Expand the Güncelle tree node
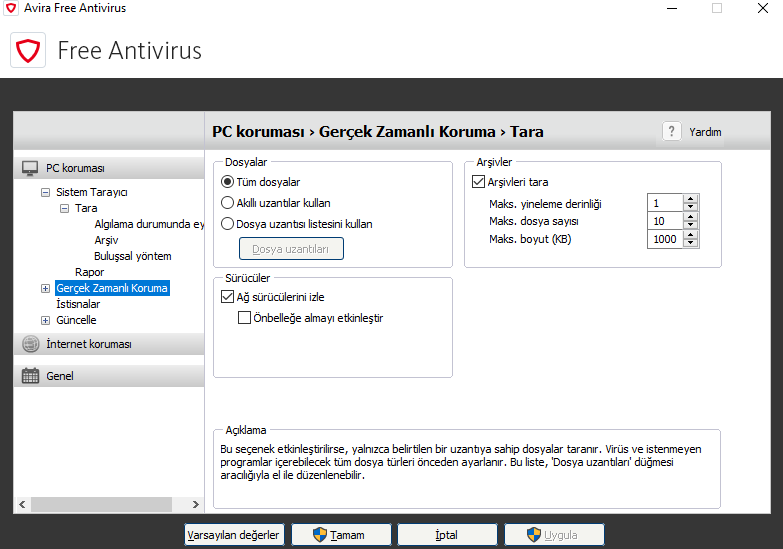Viewport: 783px width, 549px height. pos(45,320)
